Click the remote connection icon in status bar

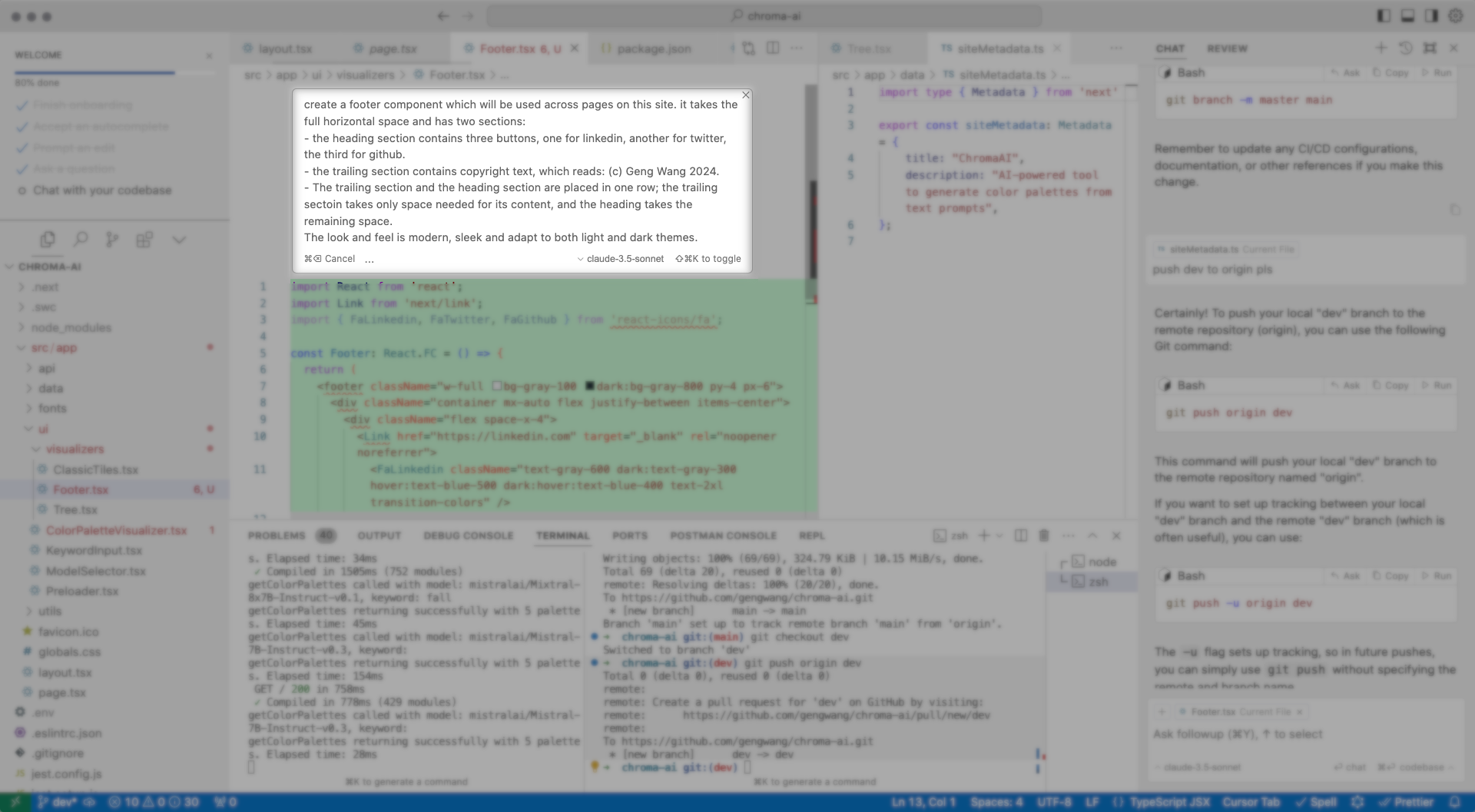coord(15,802)
